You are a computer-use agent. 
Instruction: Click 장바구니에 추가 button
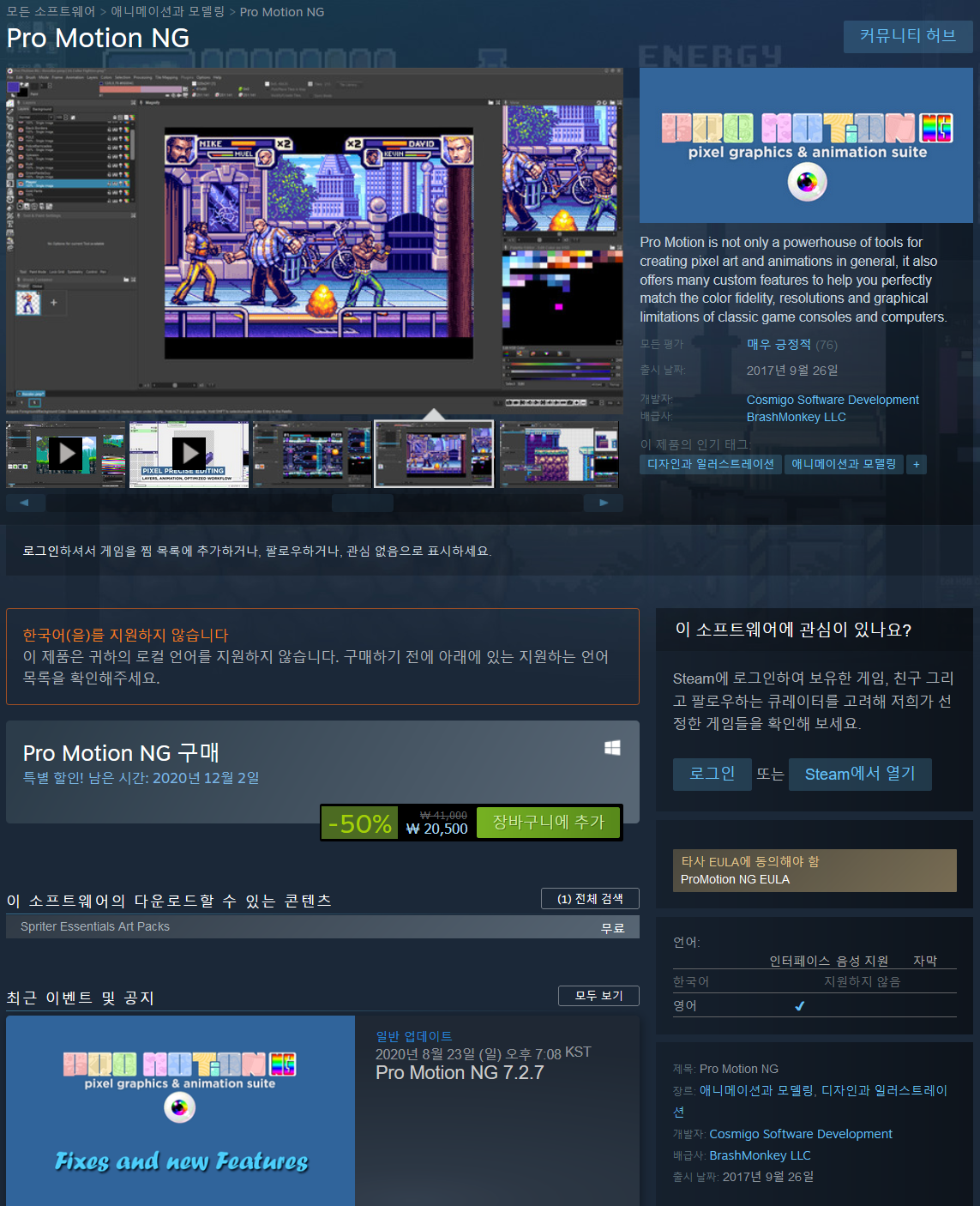point(549,823)
